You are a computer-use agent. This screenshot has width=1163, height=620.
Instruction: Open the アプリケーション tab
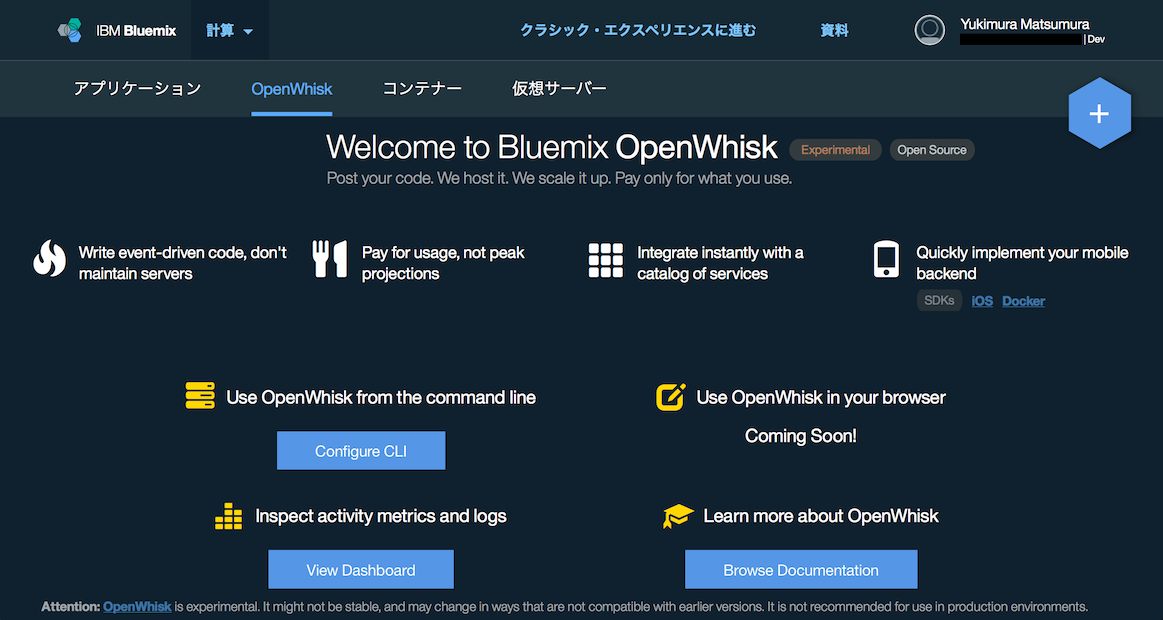137,89
